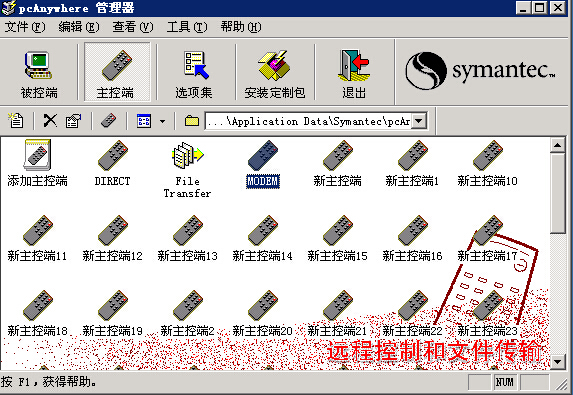Select the 新主控端16 item
This screenshot has width=573, height=395.
[x=413, y=239]
